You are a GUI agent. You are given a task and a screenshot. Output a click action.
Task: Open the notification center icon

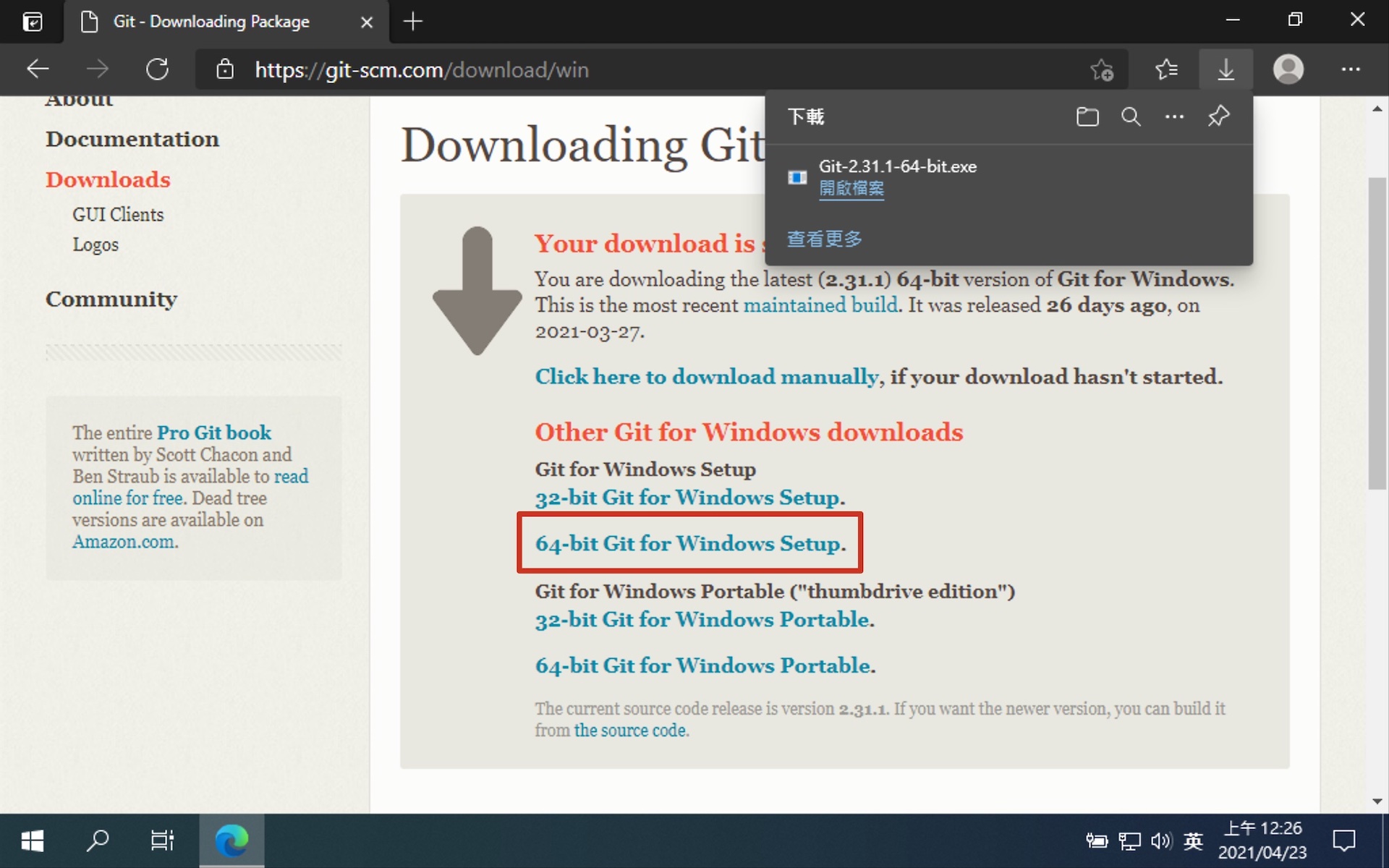(x=1344, y=841)
